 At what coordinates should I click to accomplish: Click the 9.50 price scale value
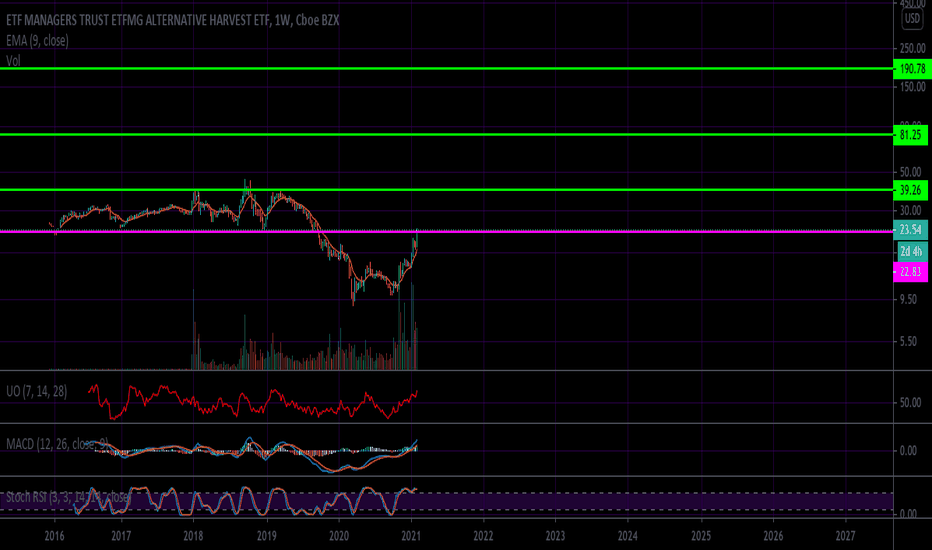tap(908, 300)
